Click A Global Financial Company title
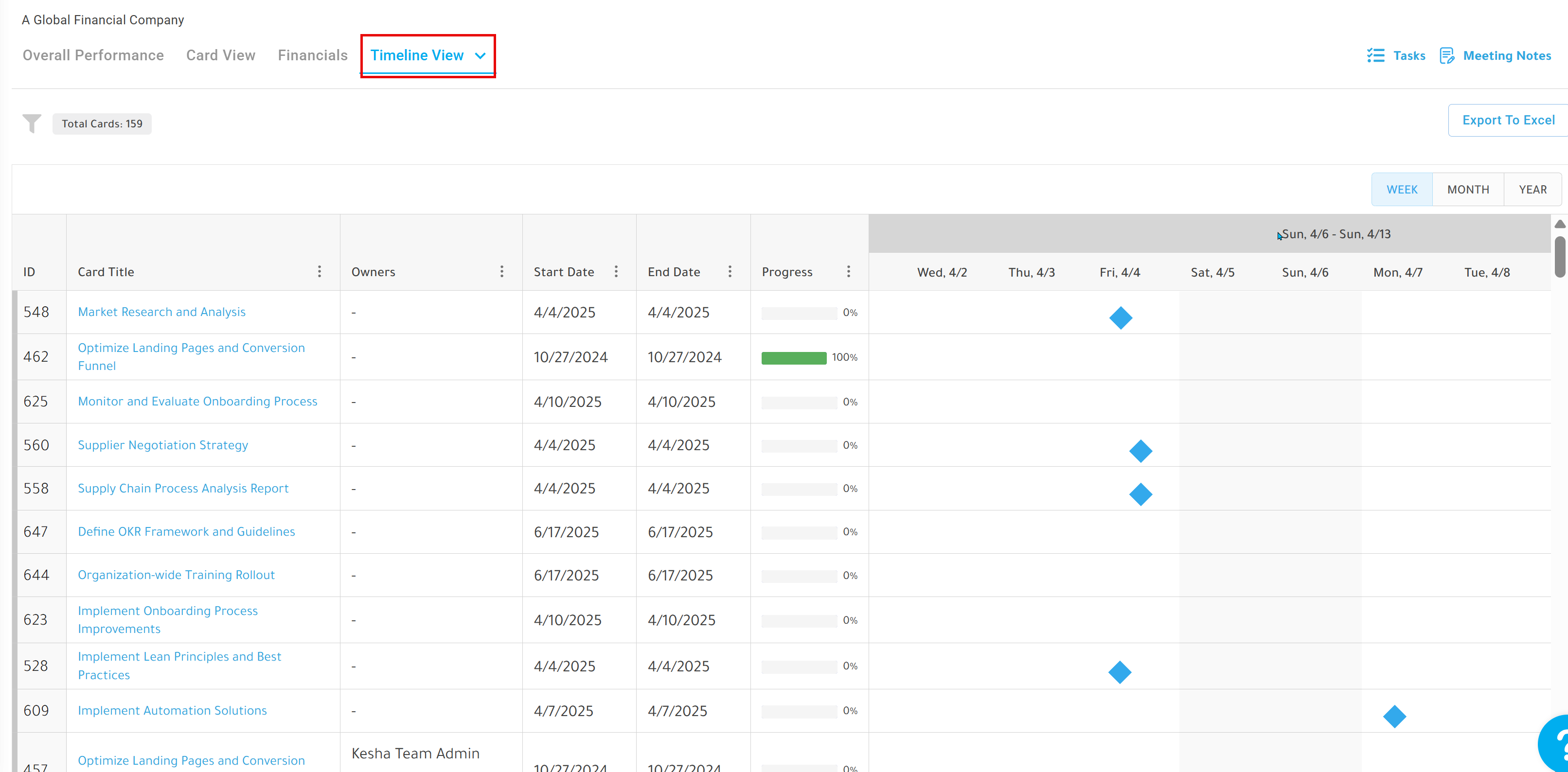This screenshot has height=772, width=1568. (103, 19)
